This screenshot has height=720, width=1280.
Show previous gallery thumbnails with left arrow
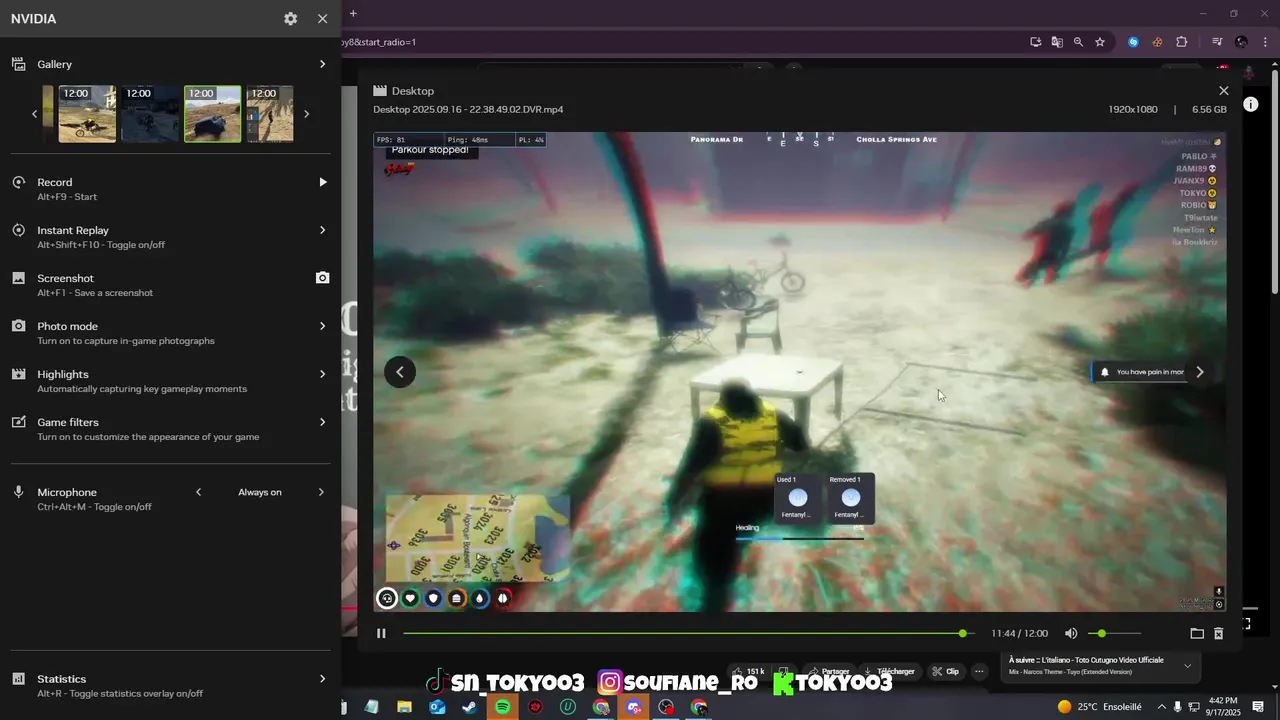click(34, 114)
